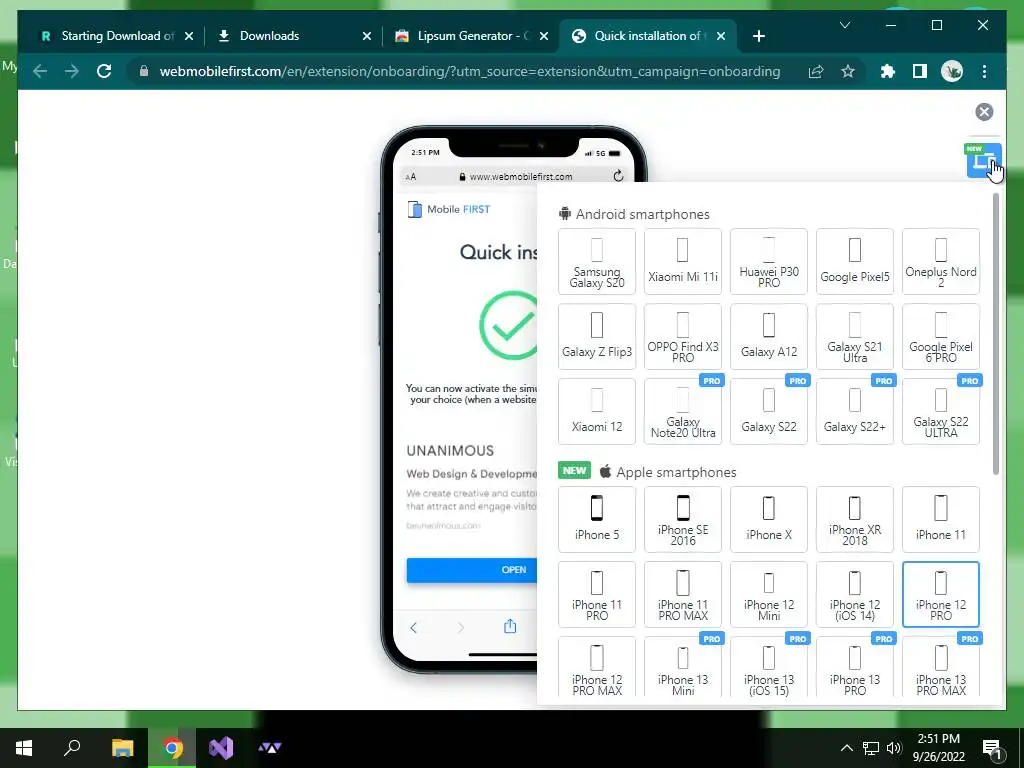Click the address bar URL
Viewport: 1024px width, 768px height.
pos(470,71)
